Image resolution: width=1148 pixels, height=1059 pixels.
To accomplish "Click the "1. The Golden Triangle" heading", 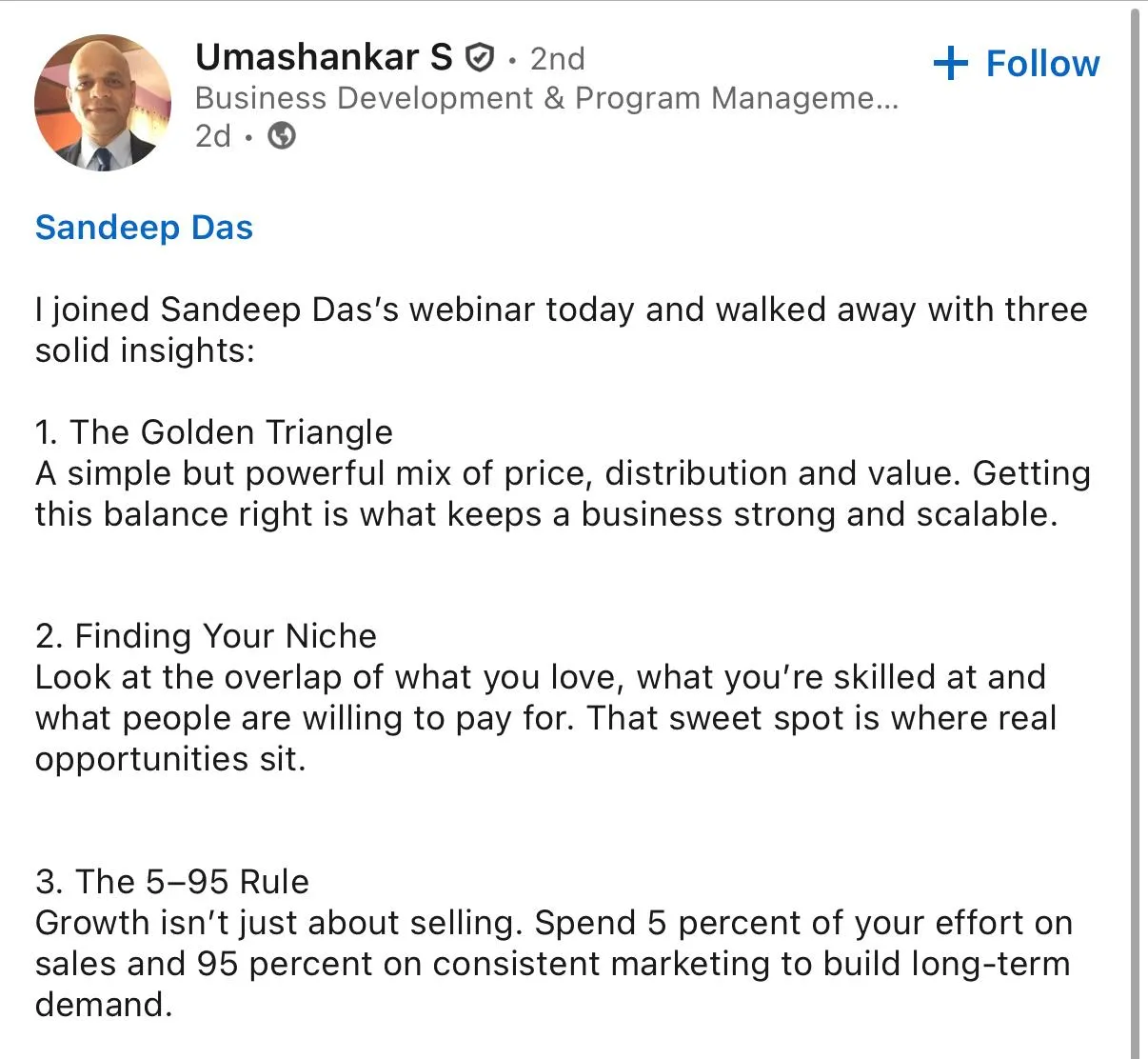I will pyautogui.click(x=214, y=432).
